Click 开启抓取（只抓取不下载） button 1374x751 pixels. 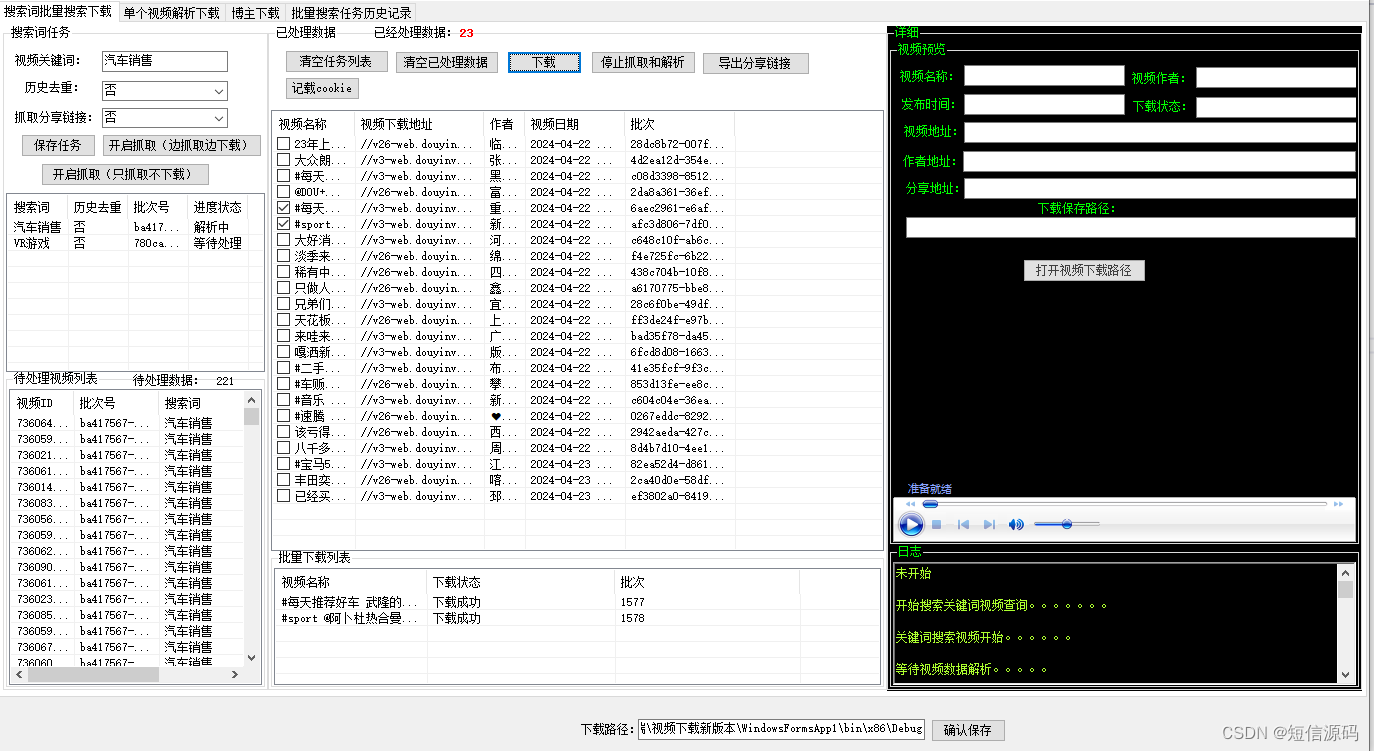pos(125,174)
